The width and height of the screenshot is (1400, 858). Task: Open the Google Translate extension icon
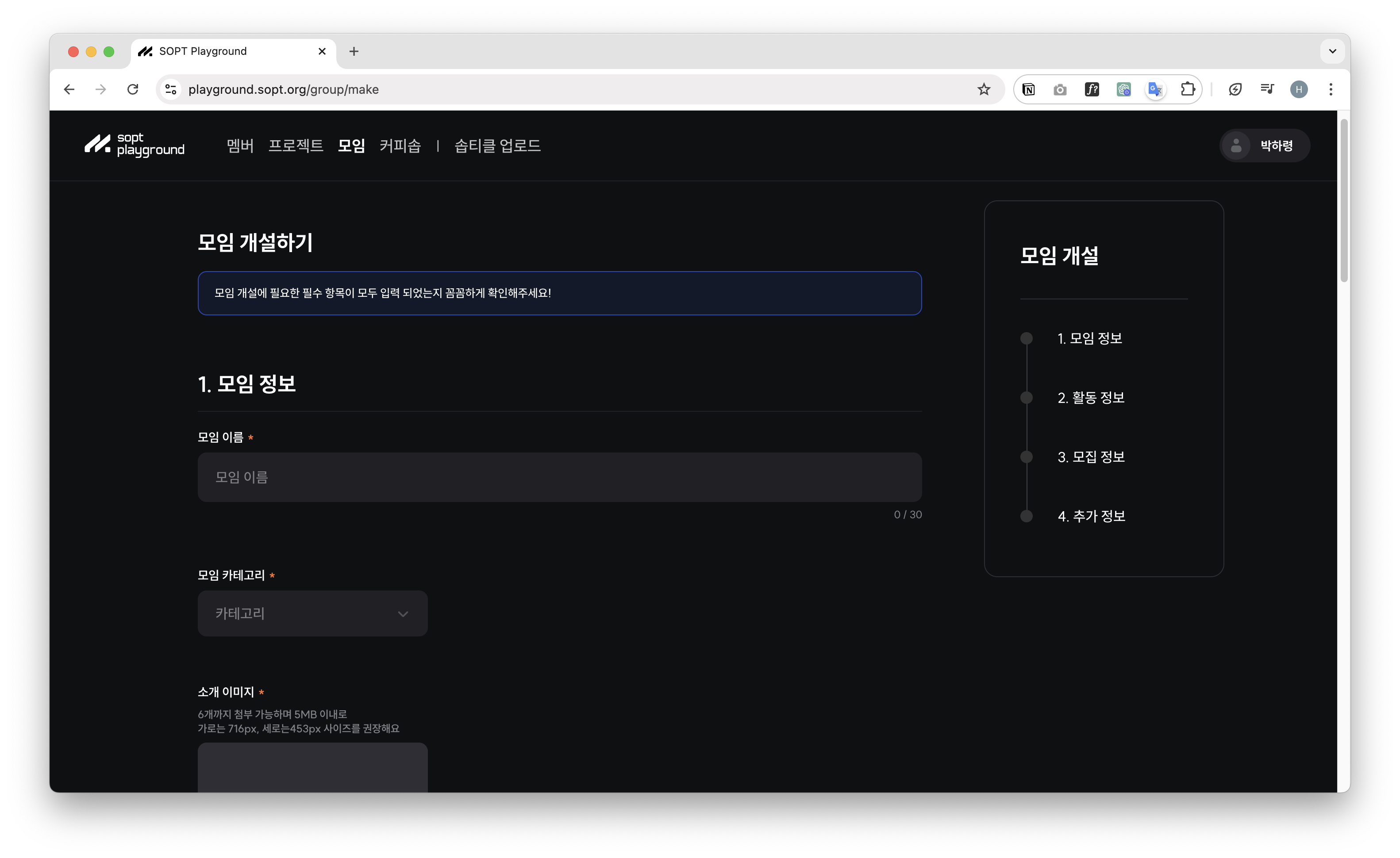(1155, 89)
